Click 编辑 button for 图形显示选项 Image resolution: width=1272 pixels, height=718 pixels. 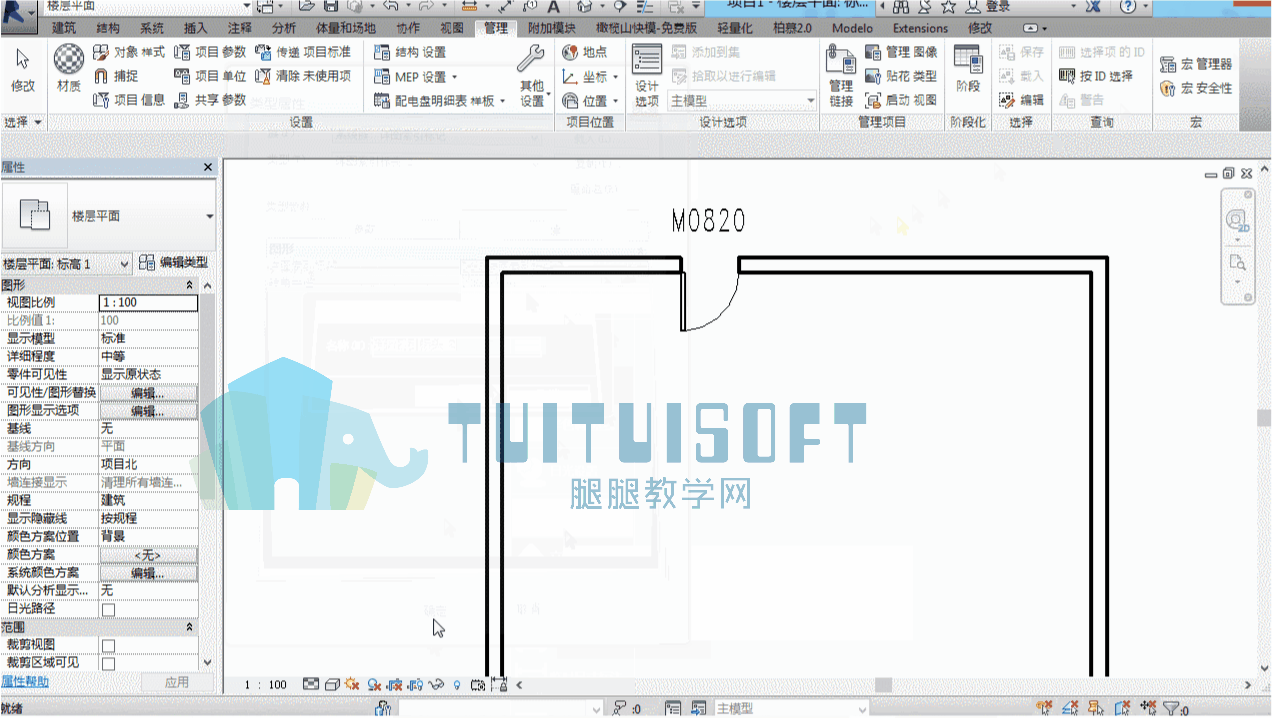[148, 411]
